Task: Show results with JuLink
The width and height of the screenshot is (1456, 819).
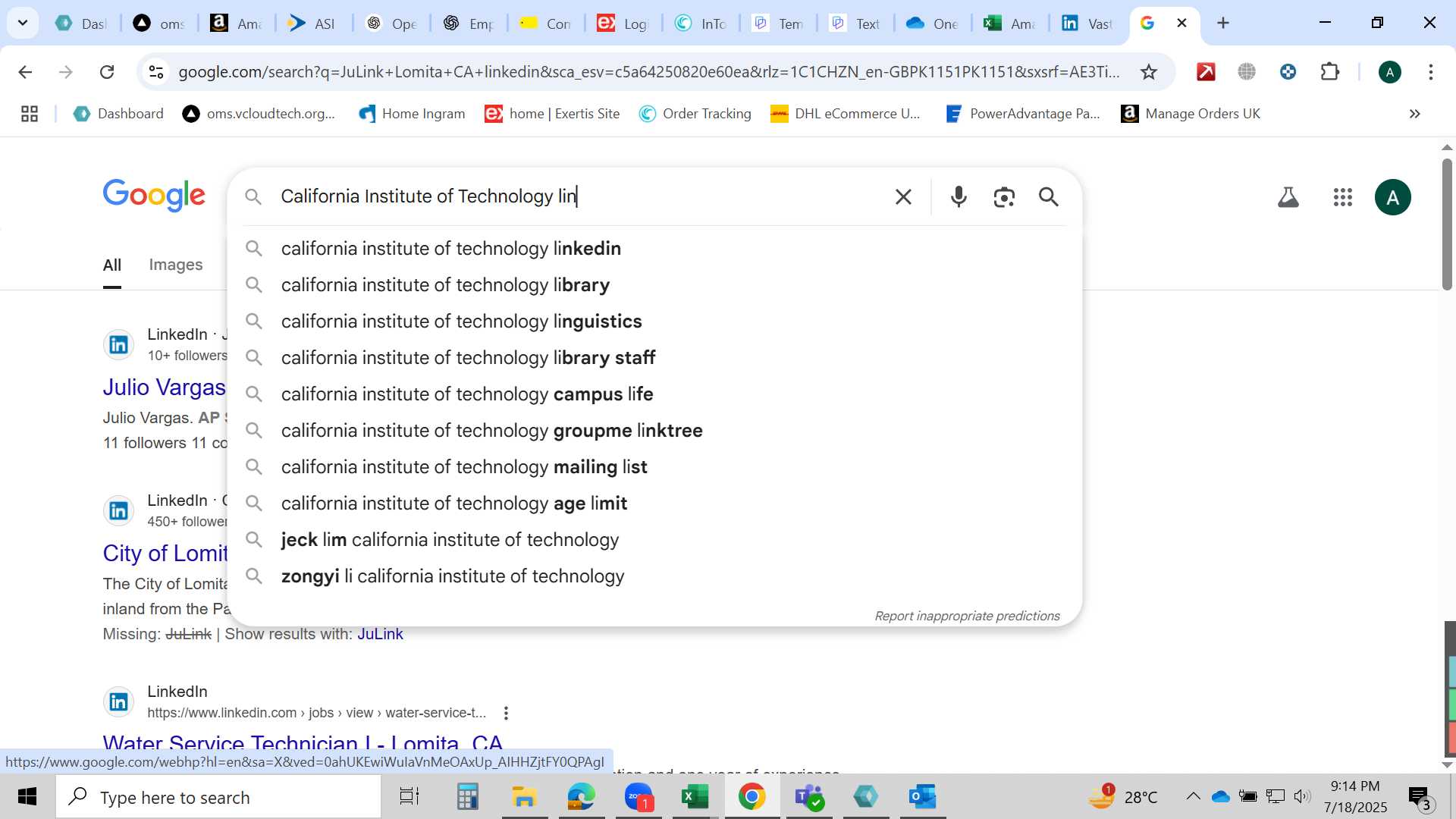Action: point(380,634)
